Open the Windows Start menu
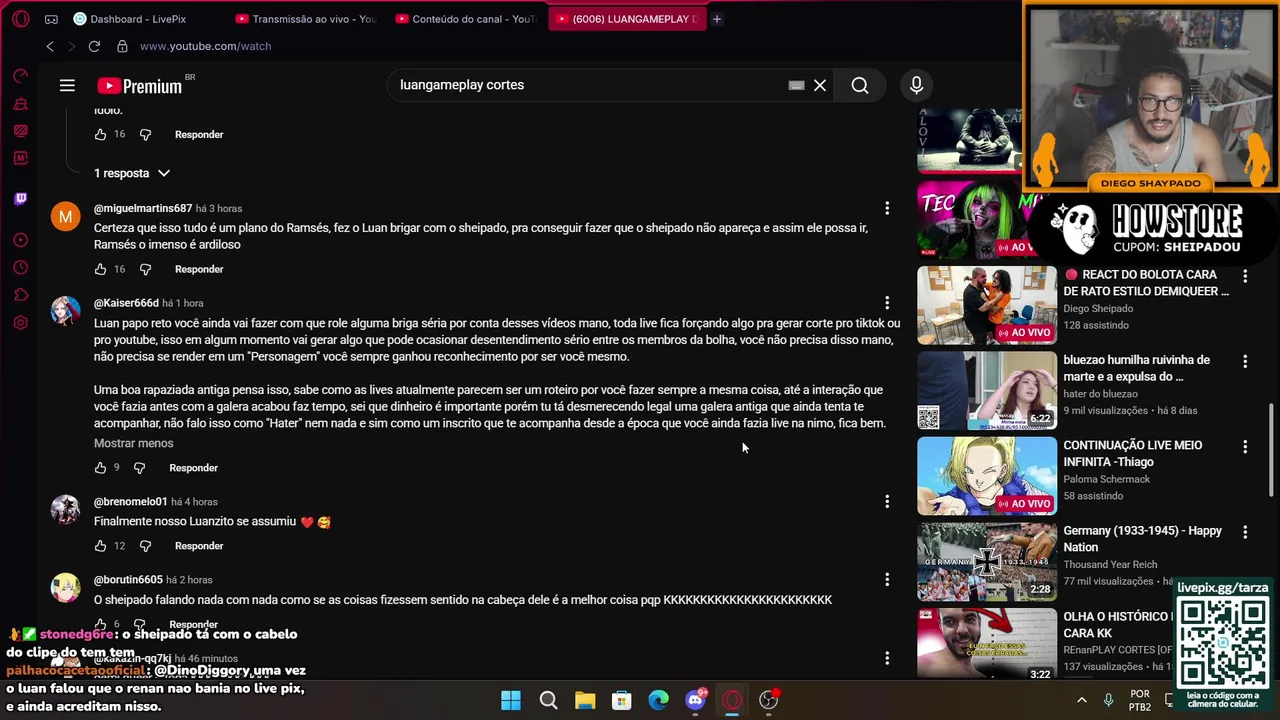The width and height of the screenshot is (1280, 720). pyautogui.click(x=511, y=700)
